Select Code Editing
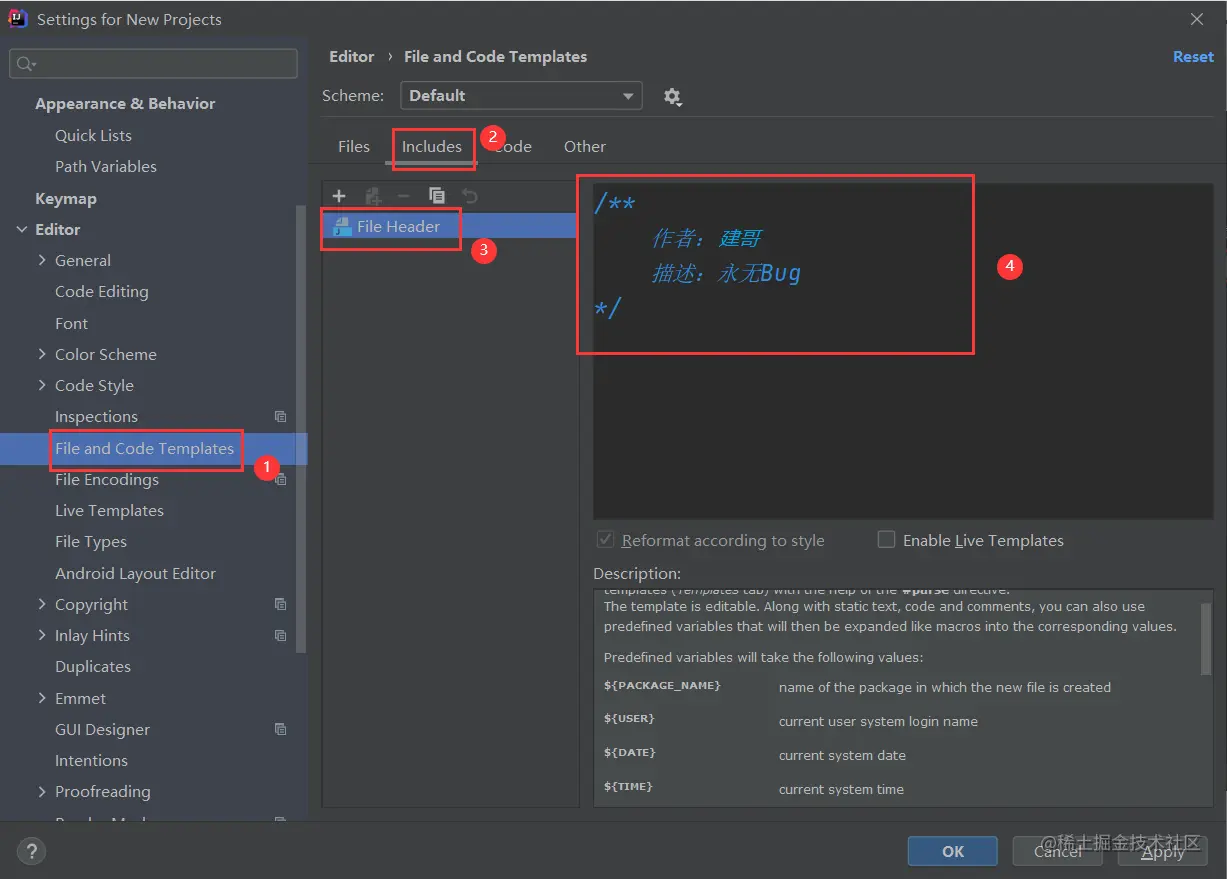 click(x=102, y=292)
